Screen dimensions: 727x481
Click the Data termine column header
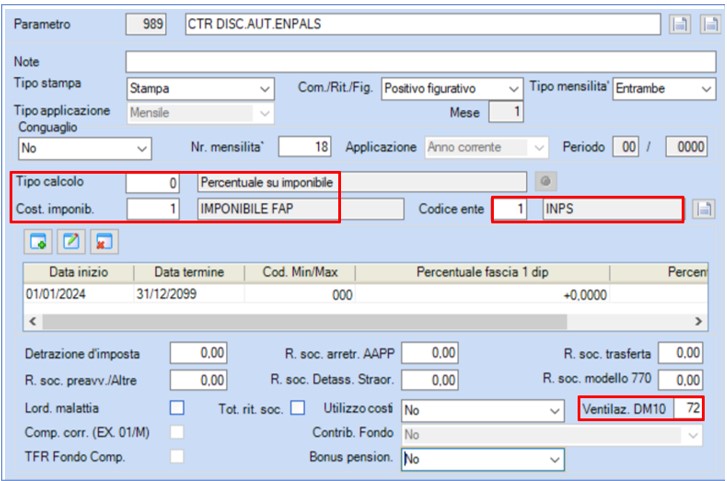[189, 272]
